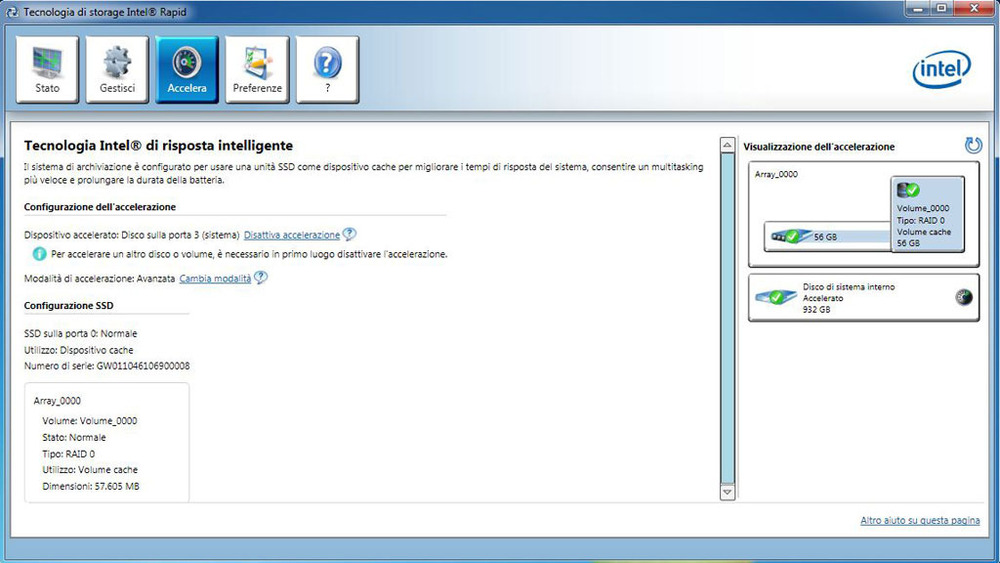Open the Gestisci tab
Viewport: 1000px width, 563px height.
[117, 69]
